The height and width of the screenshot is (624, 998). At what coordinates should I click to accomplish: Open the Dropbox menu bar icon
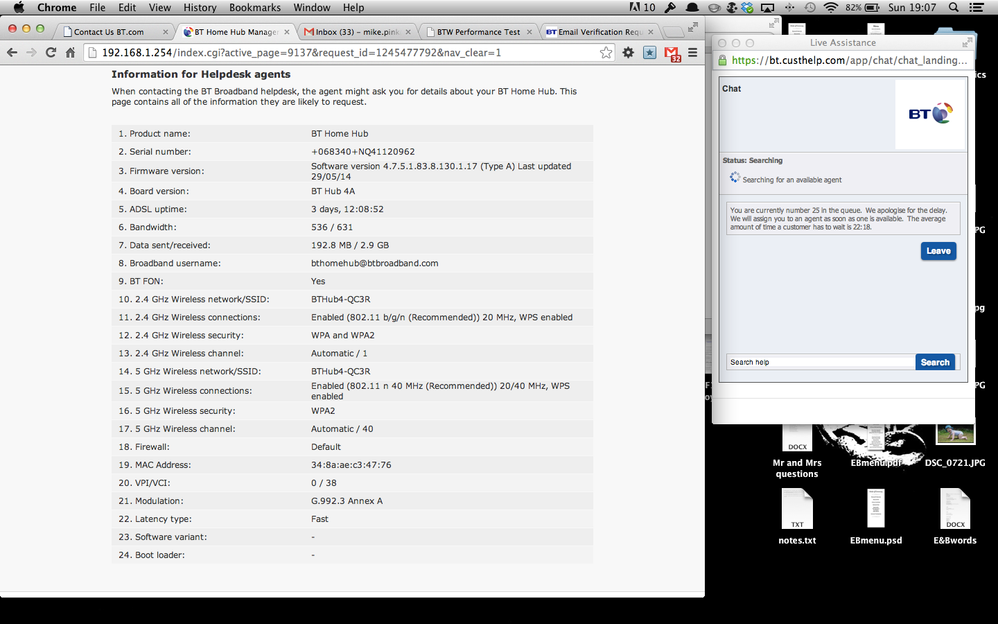(x=747, y=7)
